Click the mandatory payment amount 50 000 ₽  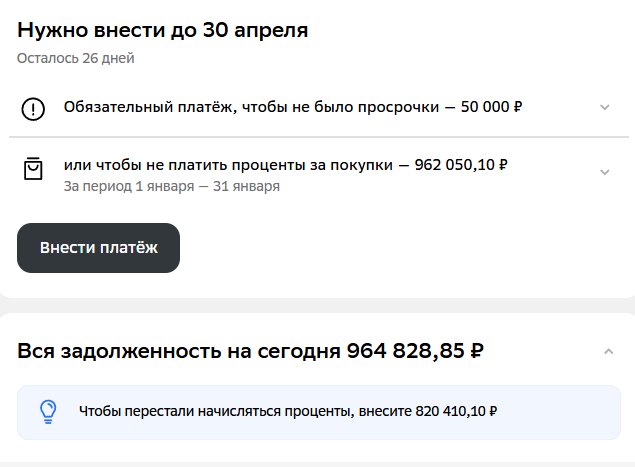coord(491,107)
